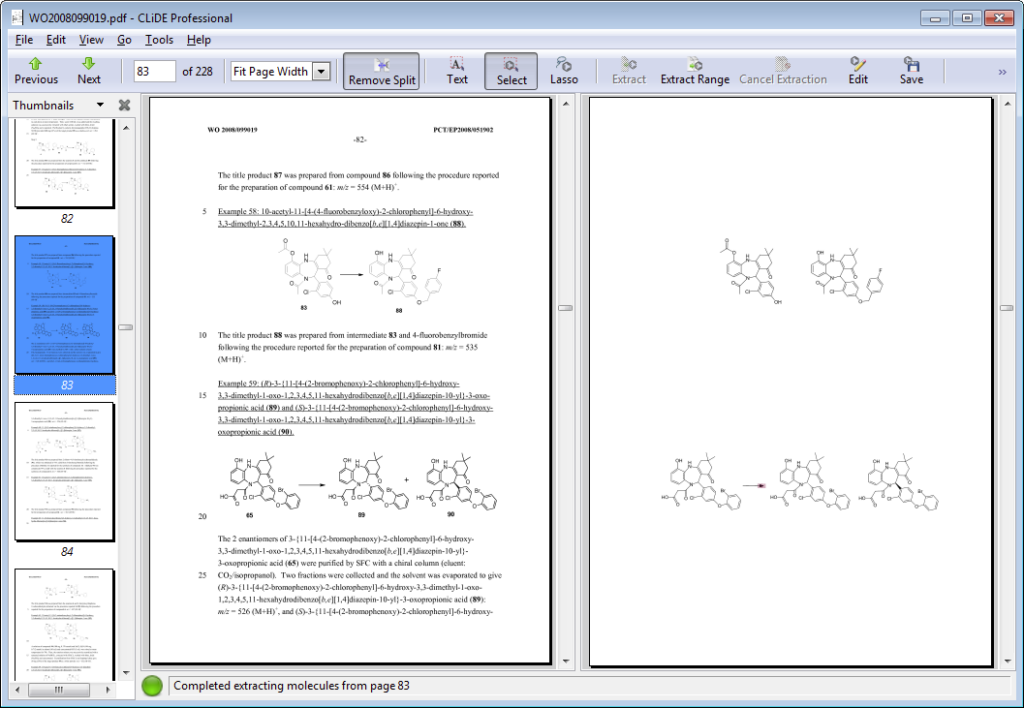Close the Thumbnails panel

[x=124, y=105]
